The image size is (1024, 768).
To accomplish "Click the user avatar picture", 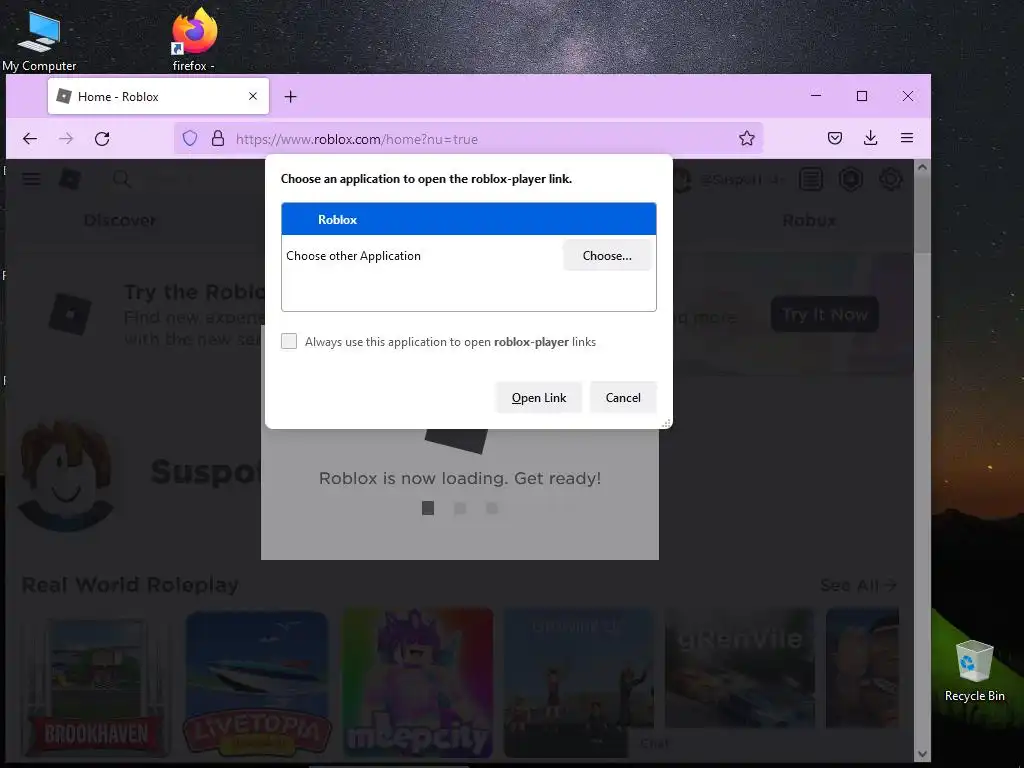I will (x=67, y=475).
